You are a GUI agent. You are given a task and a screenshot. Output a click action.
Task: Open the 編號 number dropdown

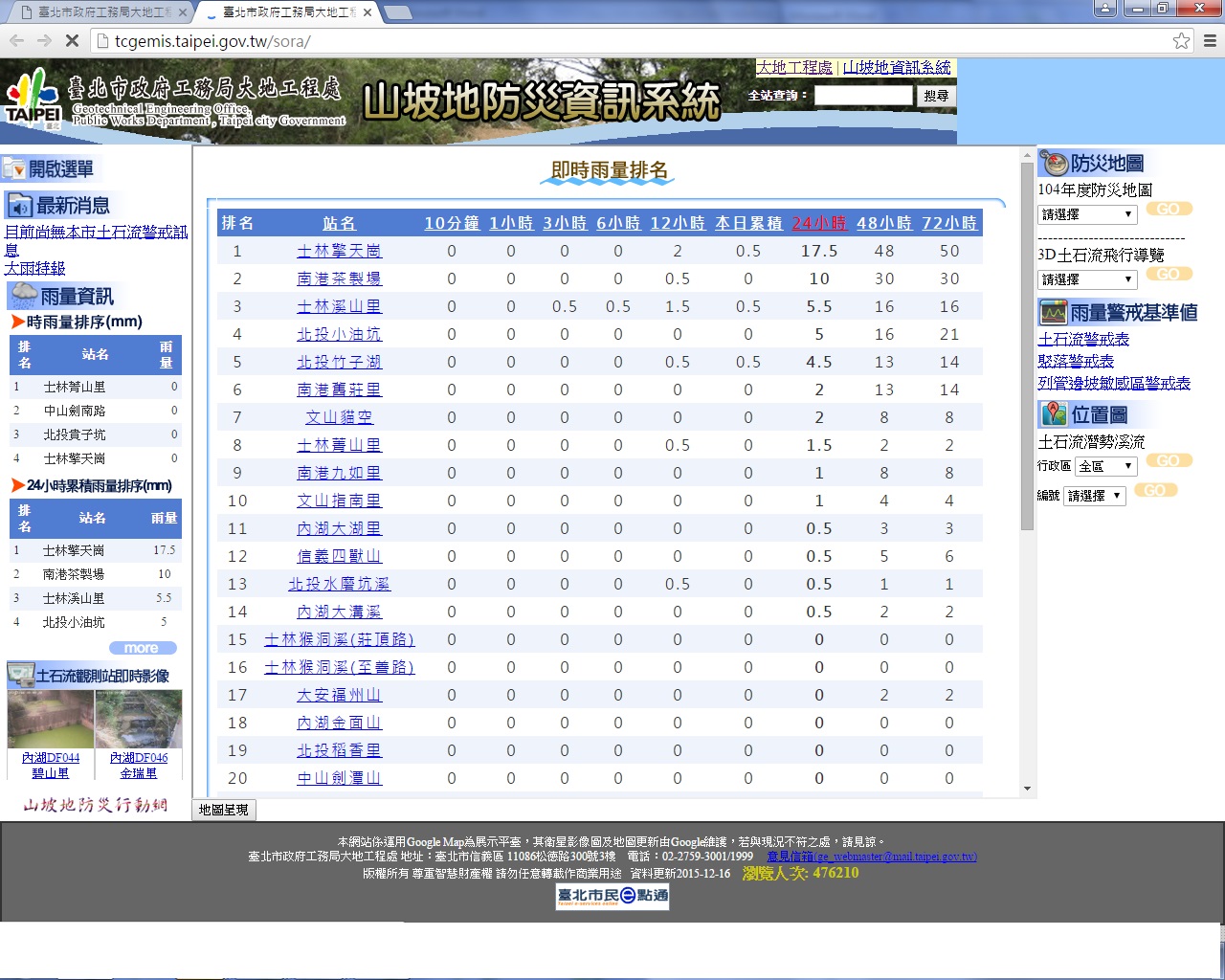point(1095,496)
